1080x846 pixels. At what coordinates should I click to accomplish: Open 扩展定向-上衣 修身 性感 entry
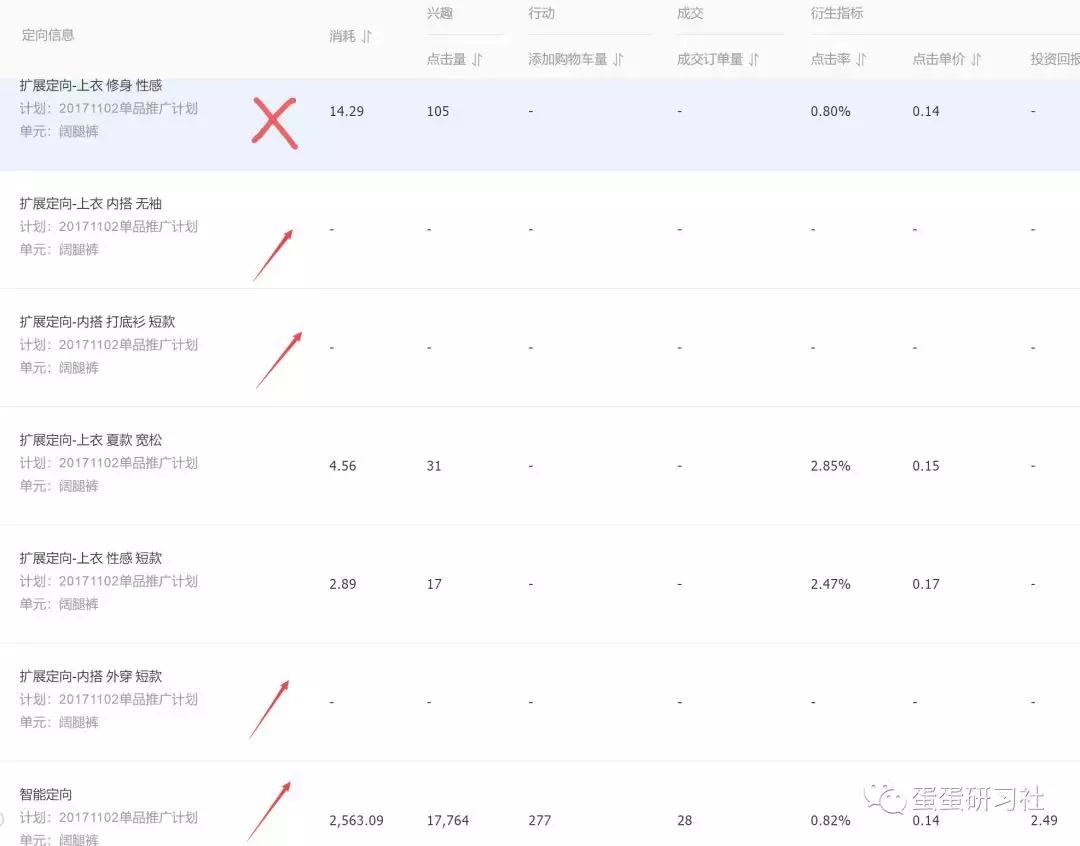tap(87, 85)
